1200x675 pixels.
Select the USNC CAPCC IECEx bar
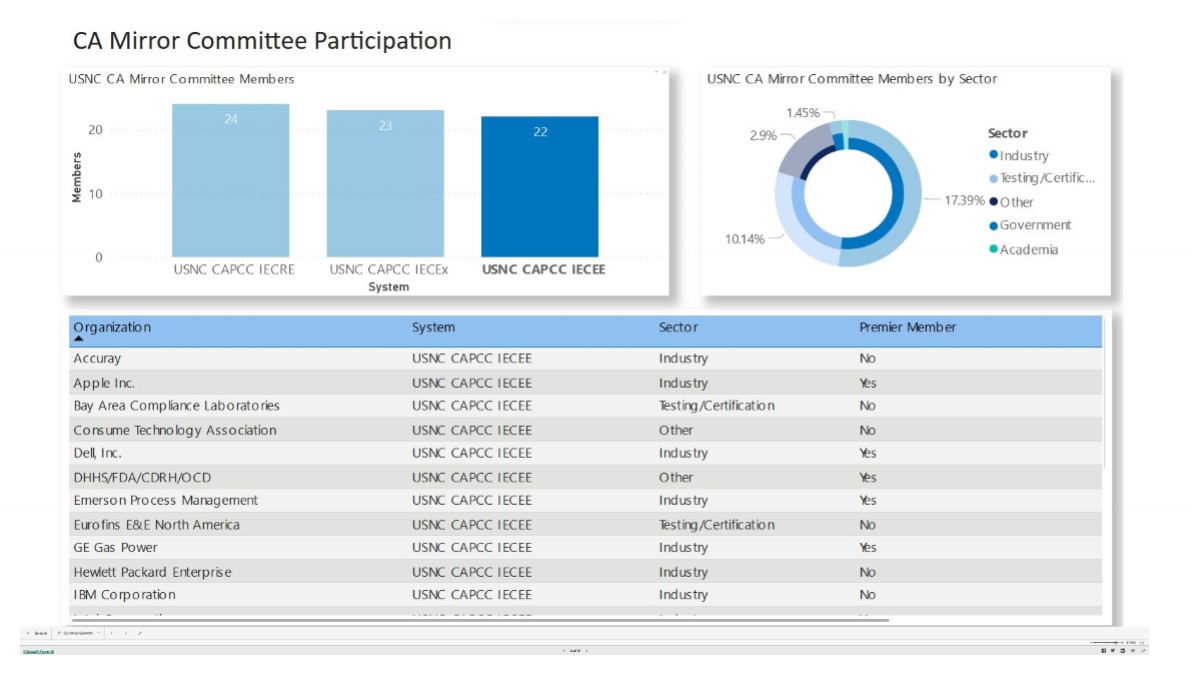click(385, 184)
